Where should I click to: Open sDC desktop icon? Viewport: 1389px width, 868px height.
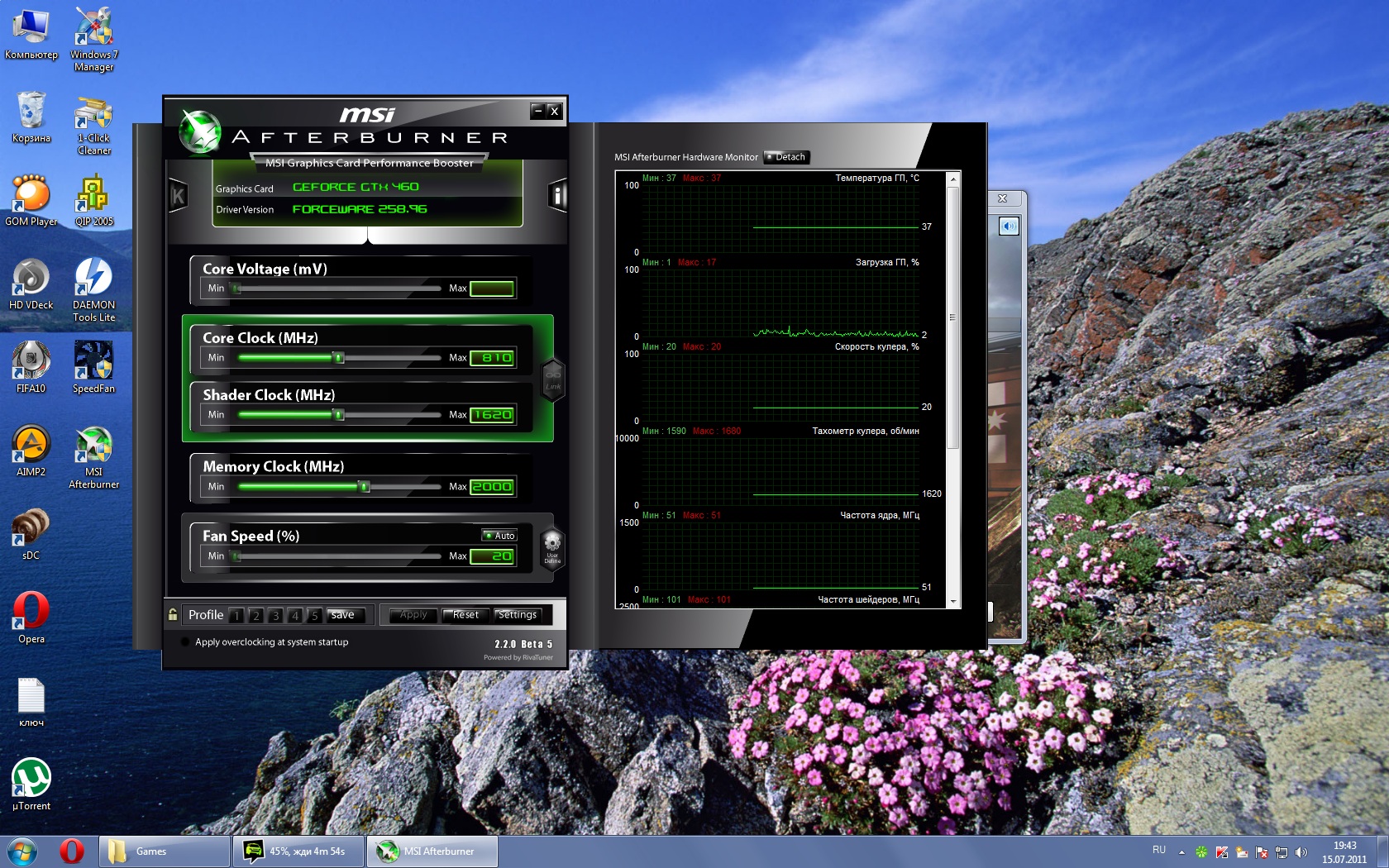tap(31, 534)
